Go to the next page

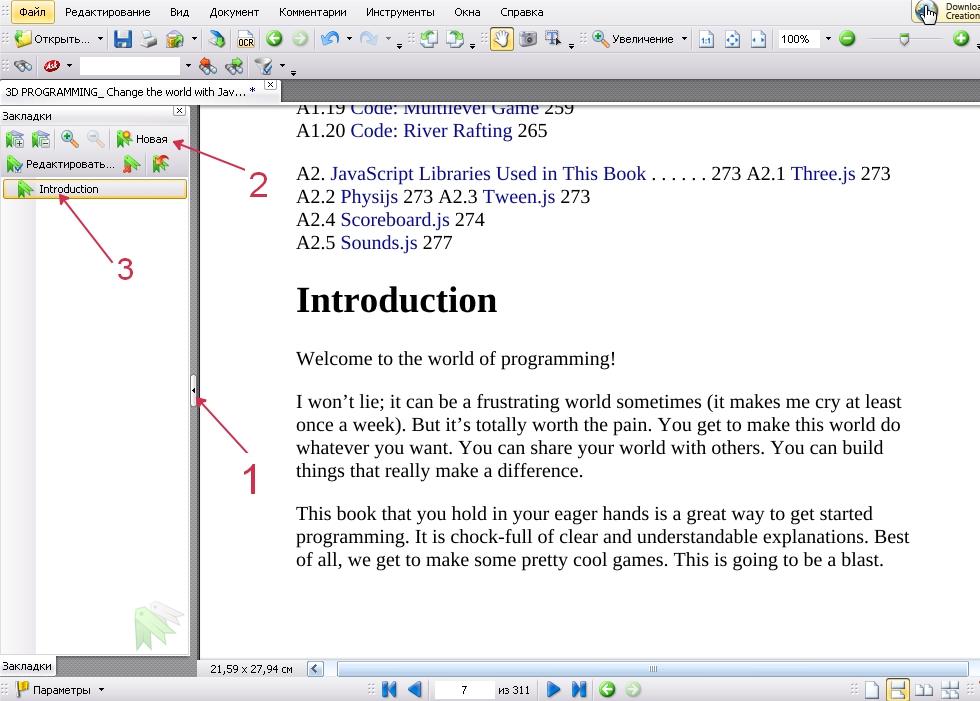coord(553,690)
